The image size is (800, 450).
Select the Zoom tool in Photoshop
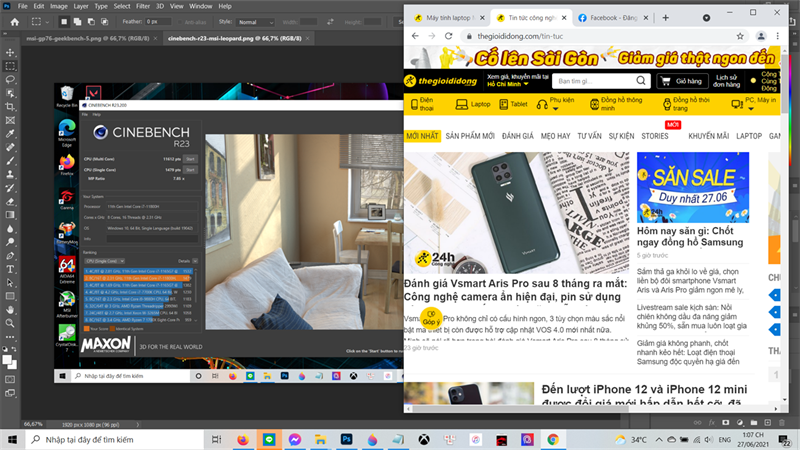coord(10,323)
